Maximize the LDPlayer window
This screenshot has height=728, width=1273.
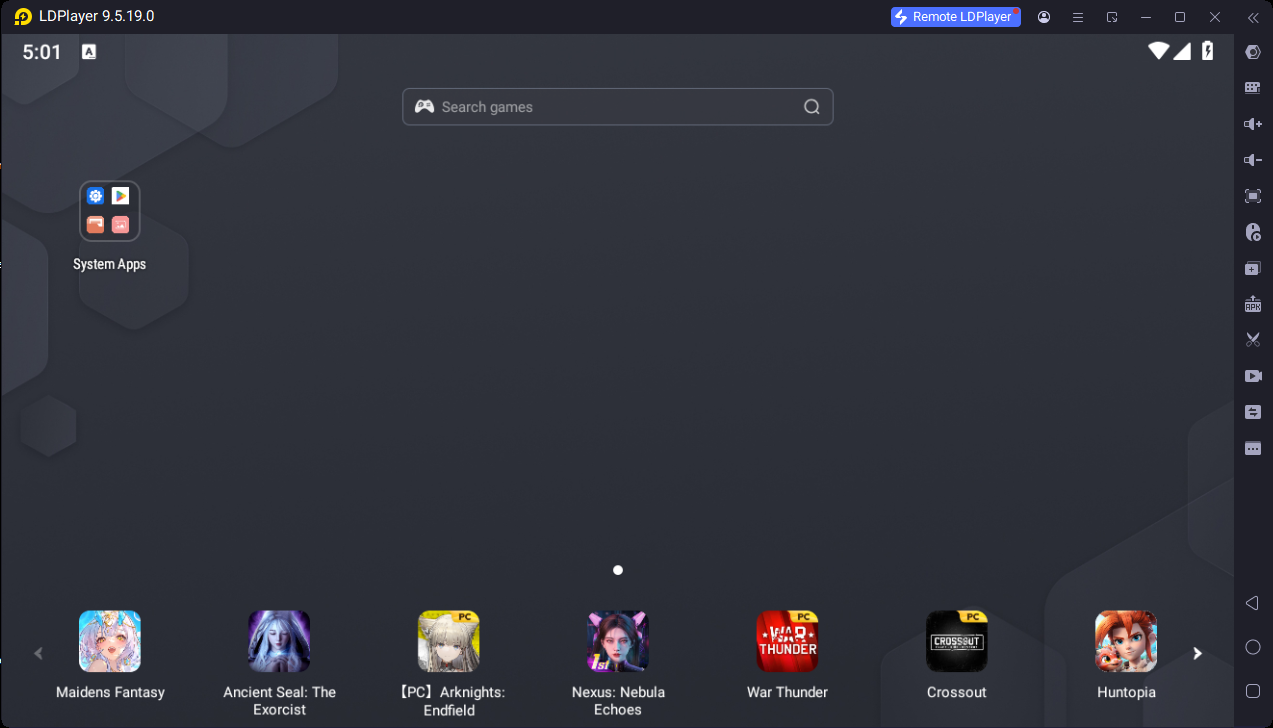1180,17
